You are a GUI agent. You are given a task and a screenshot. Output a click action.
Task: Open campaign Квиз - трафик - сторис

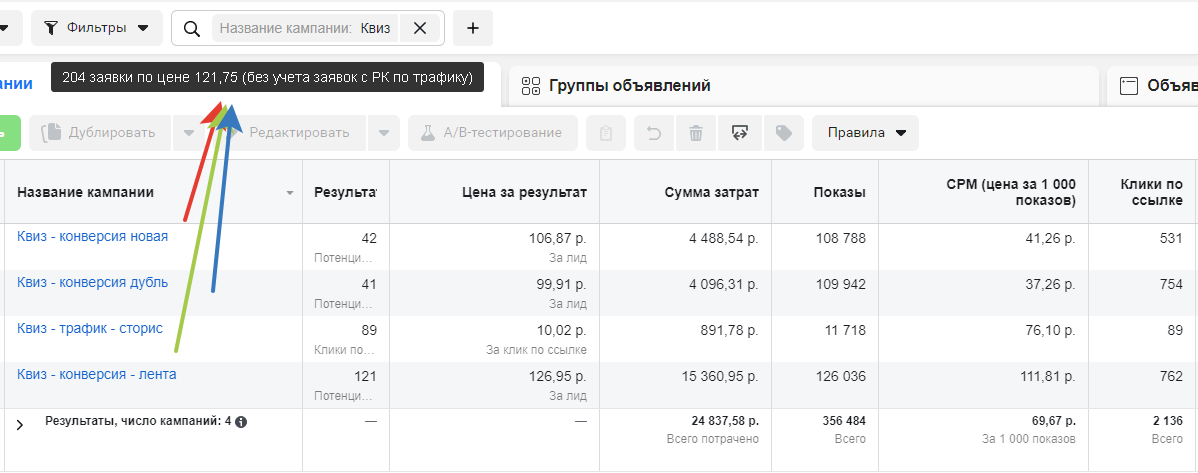tap(89, 328)
